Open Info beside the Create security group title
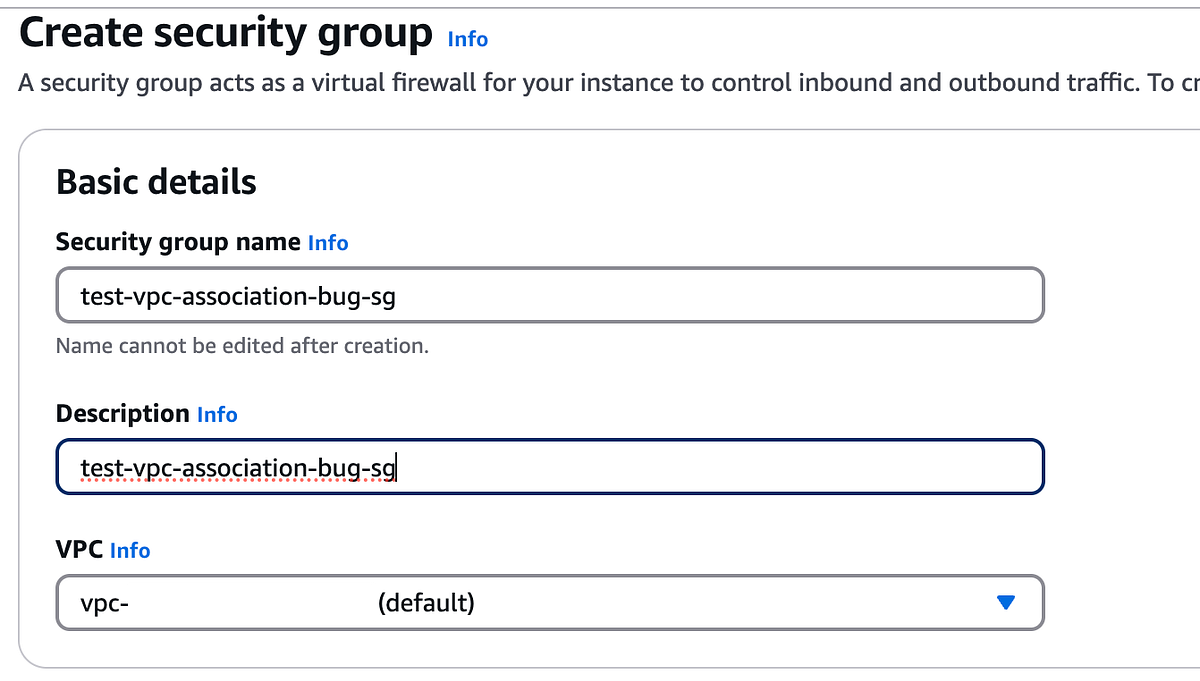Screen dimensions: 1200x681 click(x=466, y=39)
